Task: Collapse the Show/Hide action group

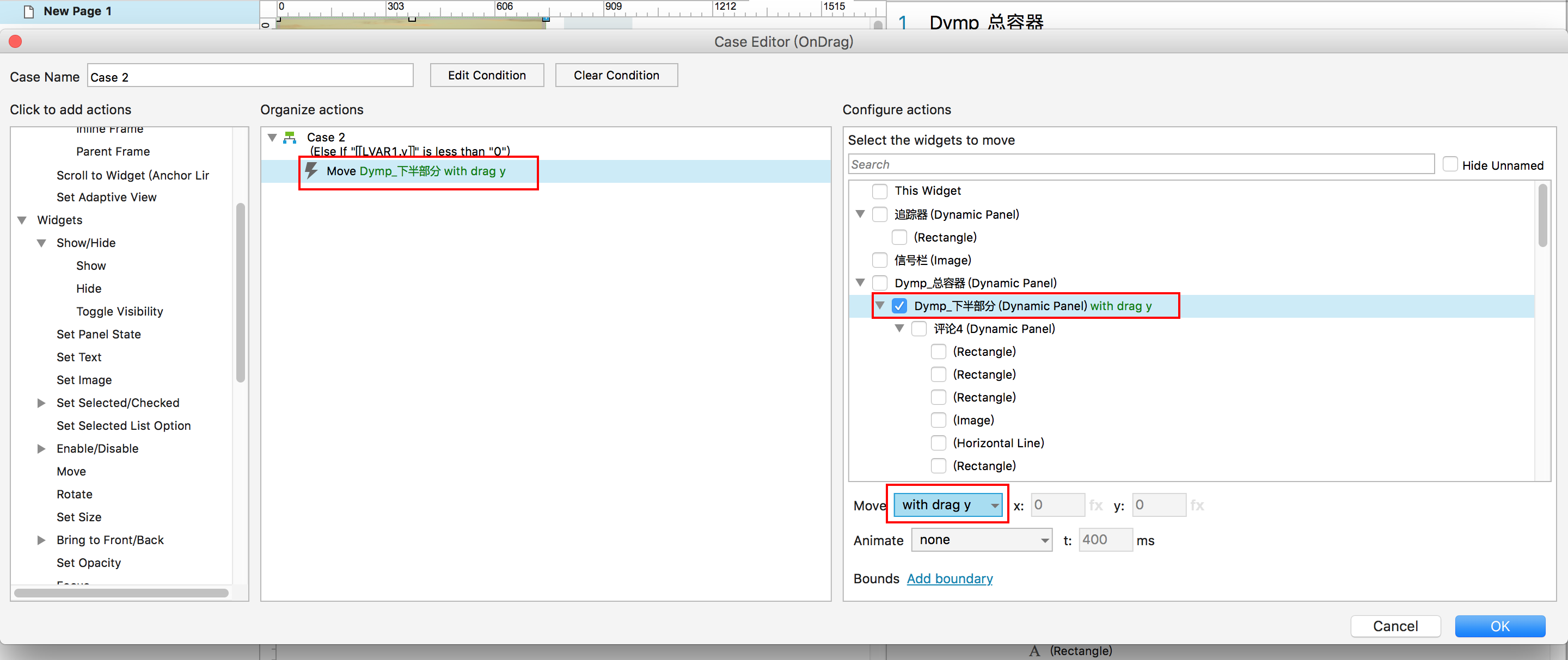Action: click(41, 243)
